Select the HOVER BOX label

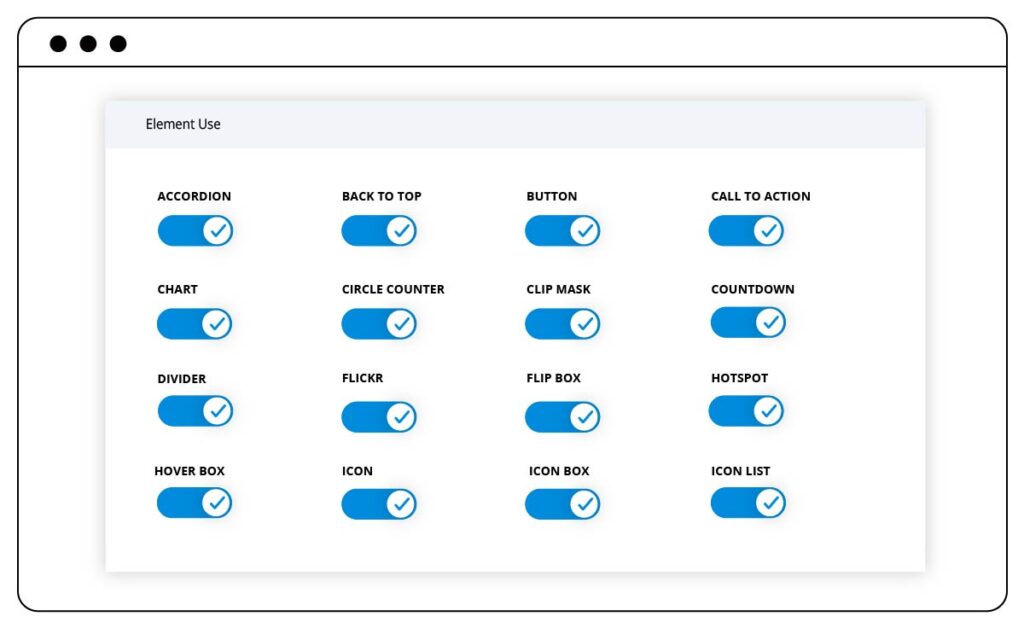coord(189,471)
